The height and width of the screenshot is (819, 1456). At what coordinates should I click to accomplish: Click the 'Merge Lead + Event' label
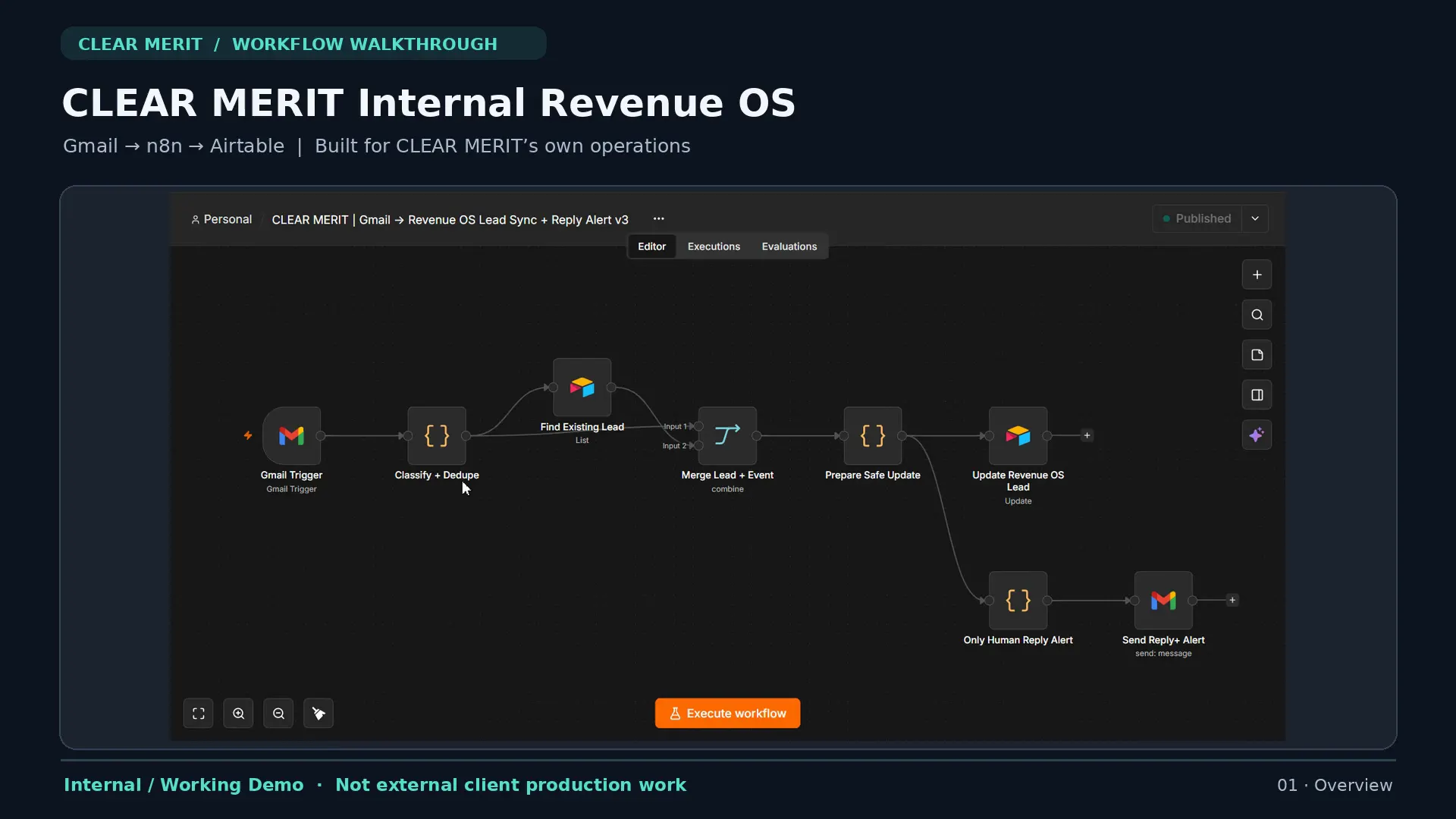pyautogui.click(x=727, y=475)
